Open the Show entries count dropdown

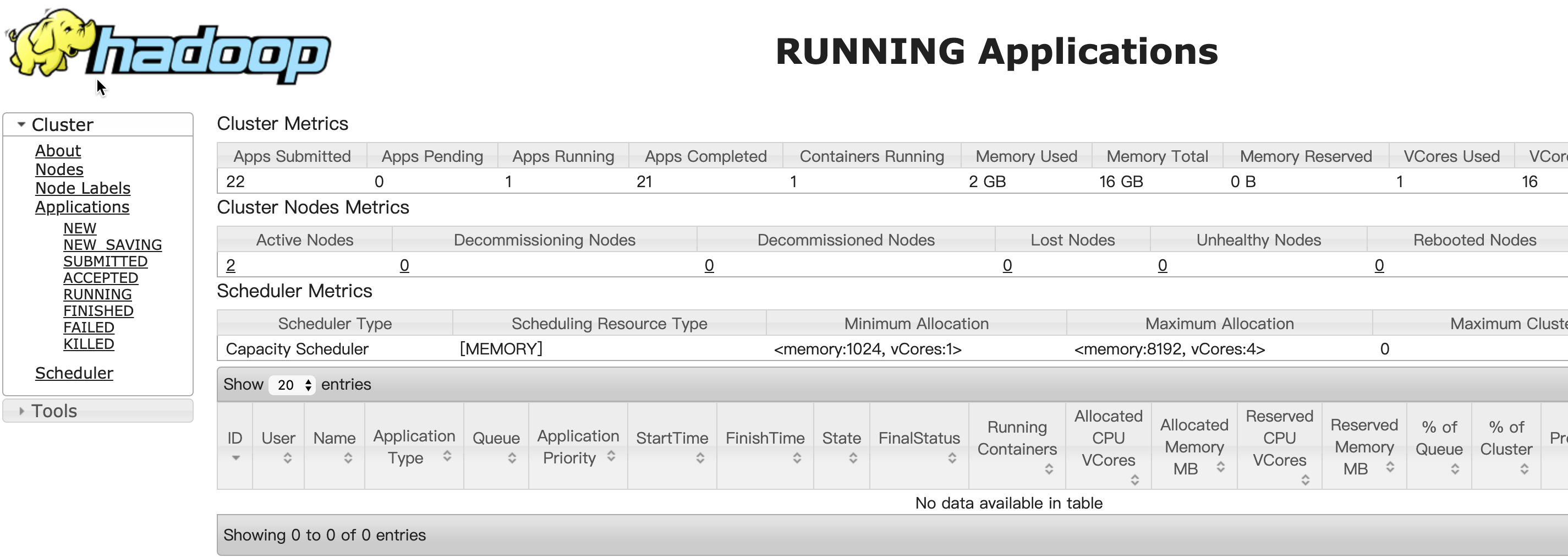pyautogui.click(x=292, y=385)
